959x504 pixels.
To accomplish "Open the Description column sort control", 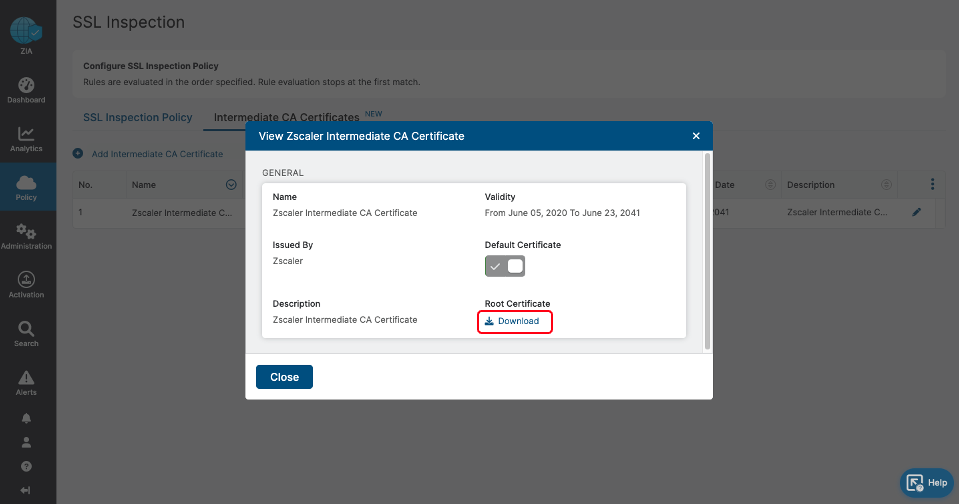I will pyautogui.click(x=886, y=185).
